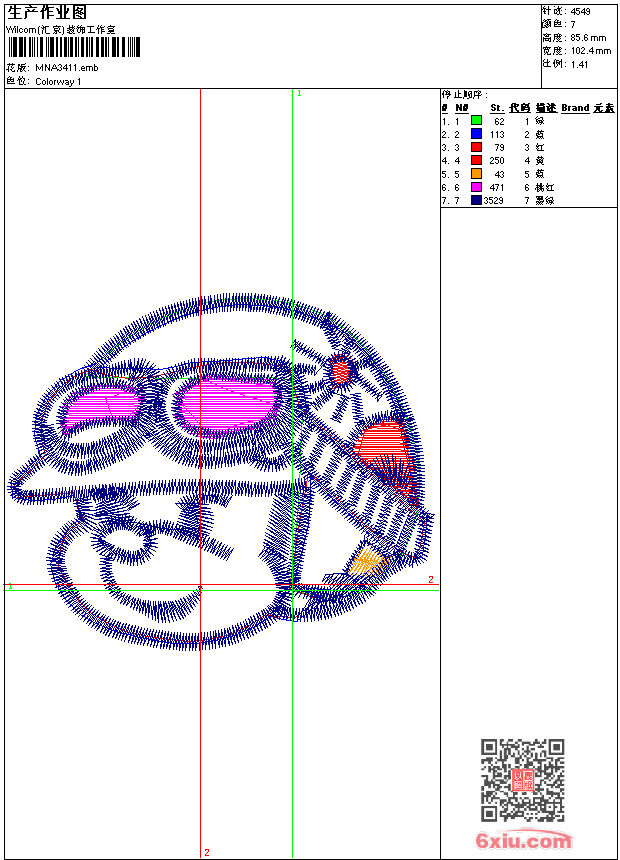The height and width of the screenshot is (860, 620).
Task: Click the 'N#' column header
Action: pyautogui.click(x=462, y=108)
